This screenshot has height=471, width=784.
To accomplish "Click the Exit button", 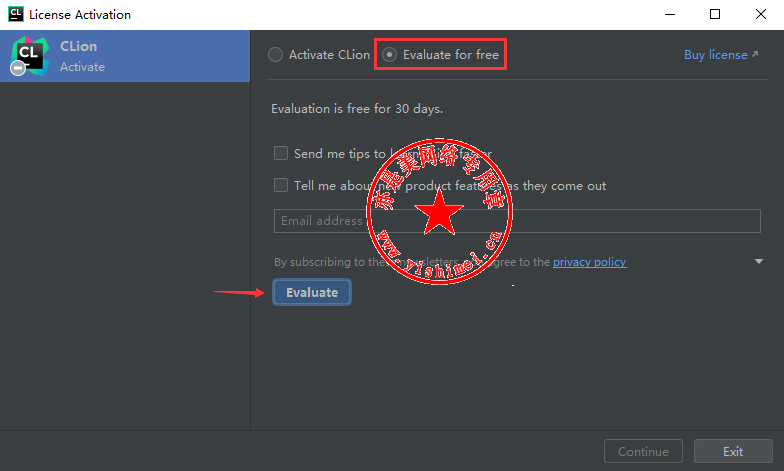I will (733, 452).
